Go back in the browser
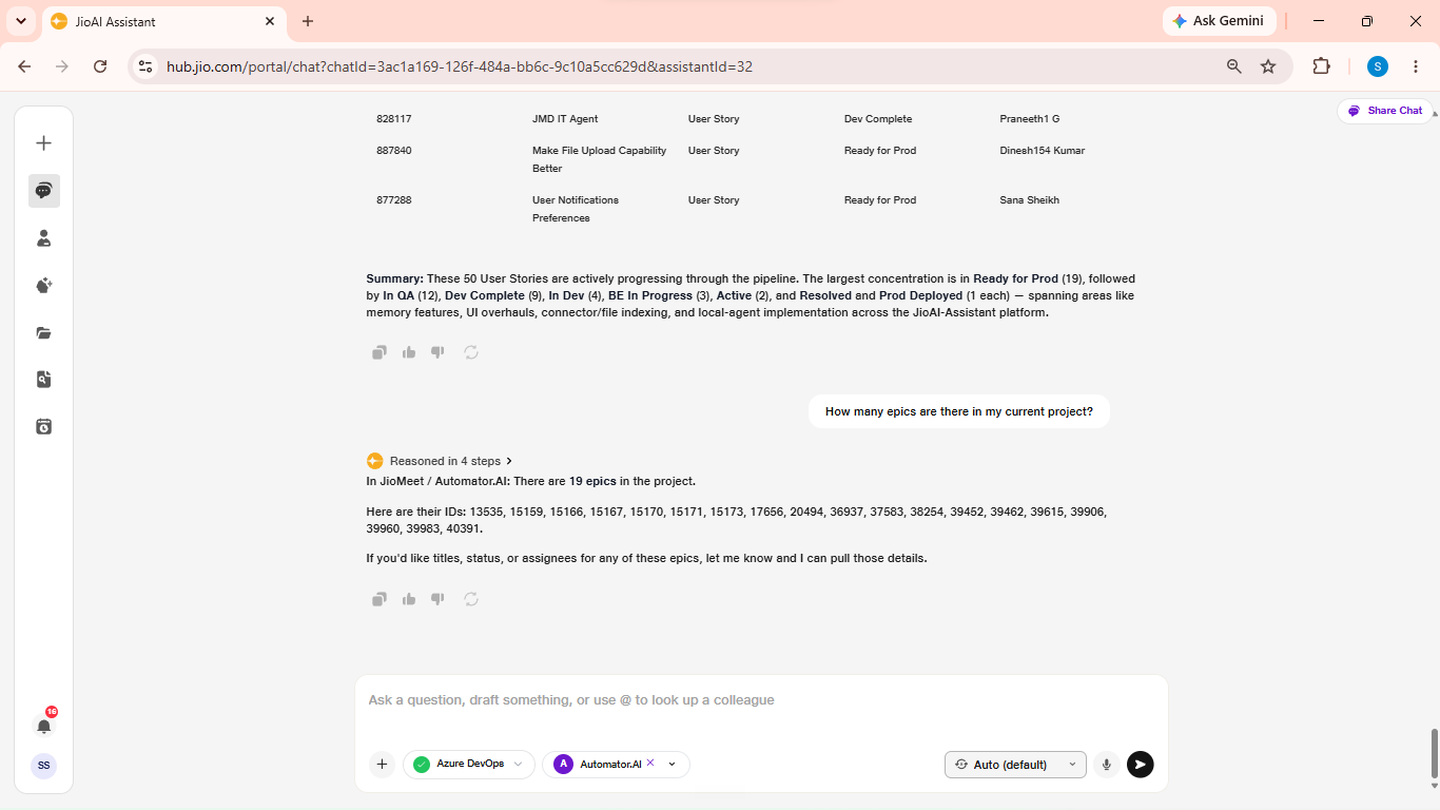1440x810 pixels. [25, 66]
